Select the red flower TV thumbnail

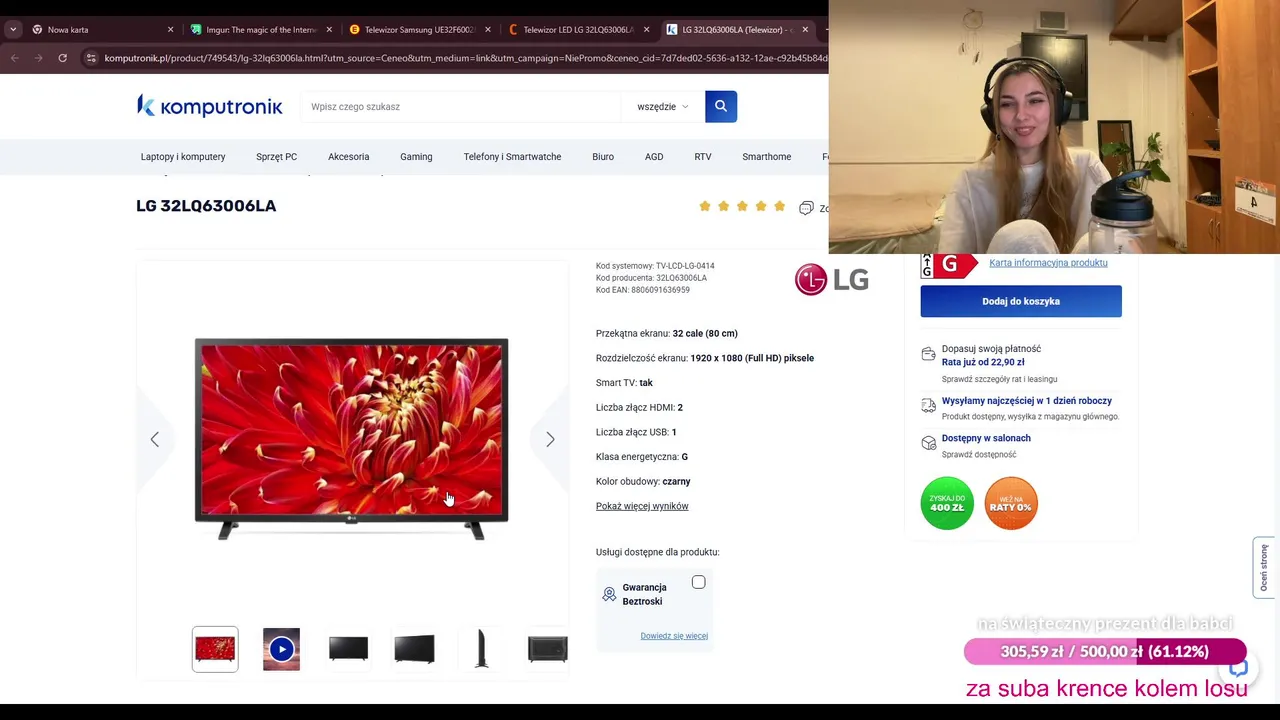(215, 649)
